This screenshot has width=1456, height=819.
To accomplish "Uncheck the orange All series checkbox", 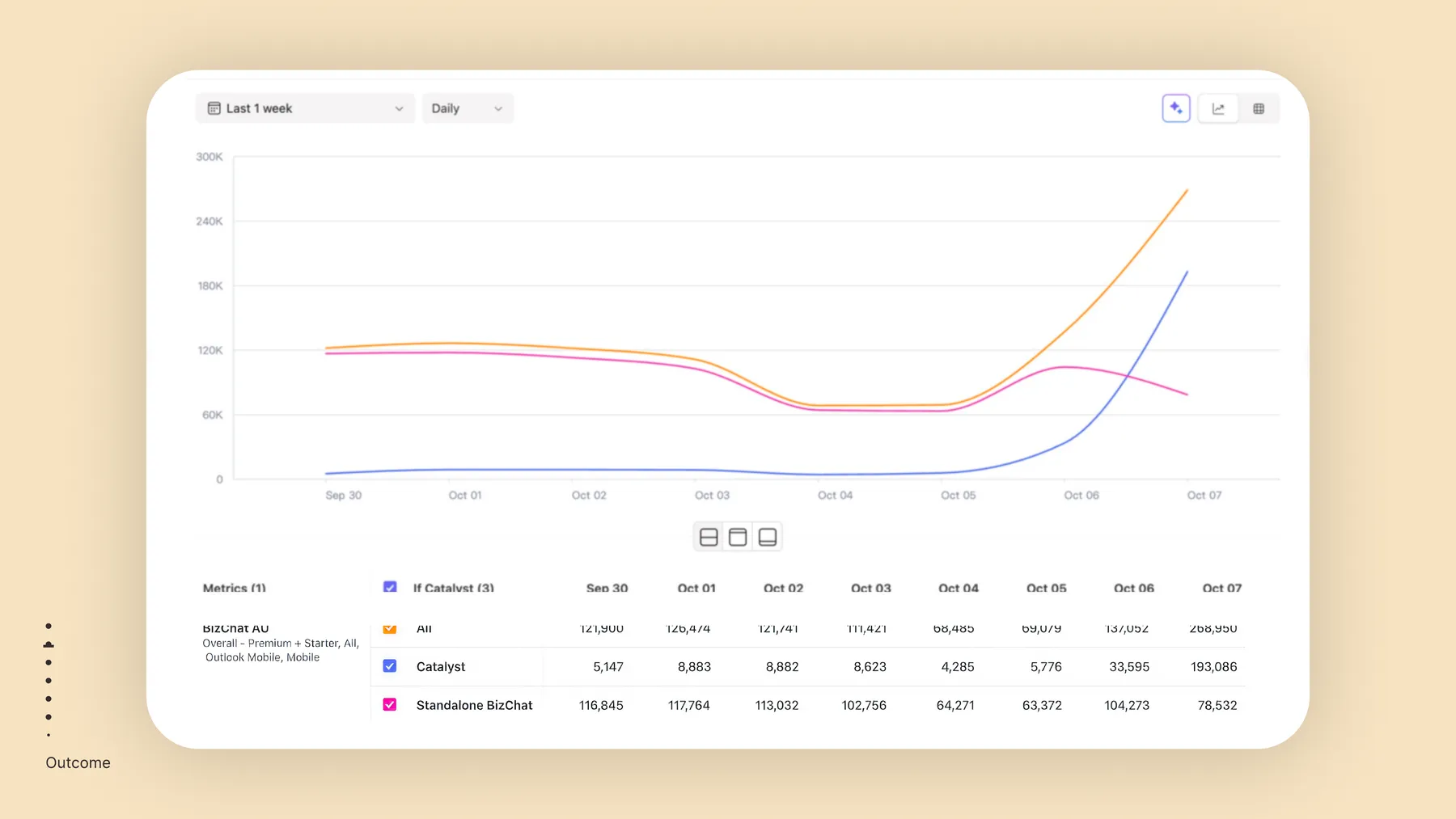I will [390, 628].
